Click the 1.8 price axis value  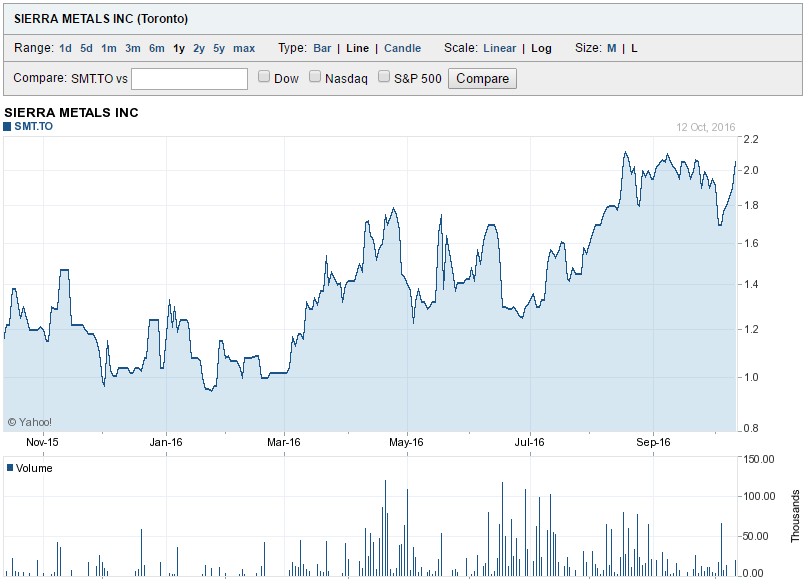[751, 205]
